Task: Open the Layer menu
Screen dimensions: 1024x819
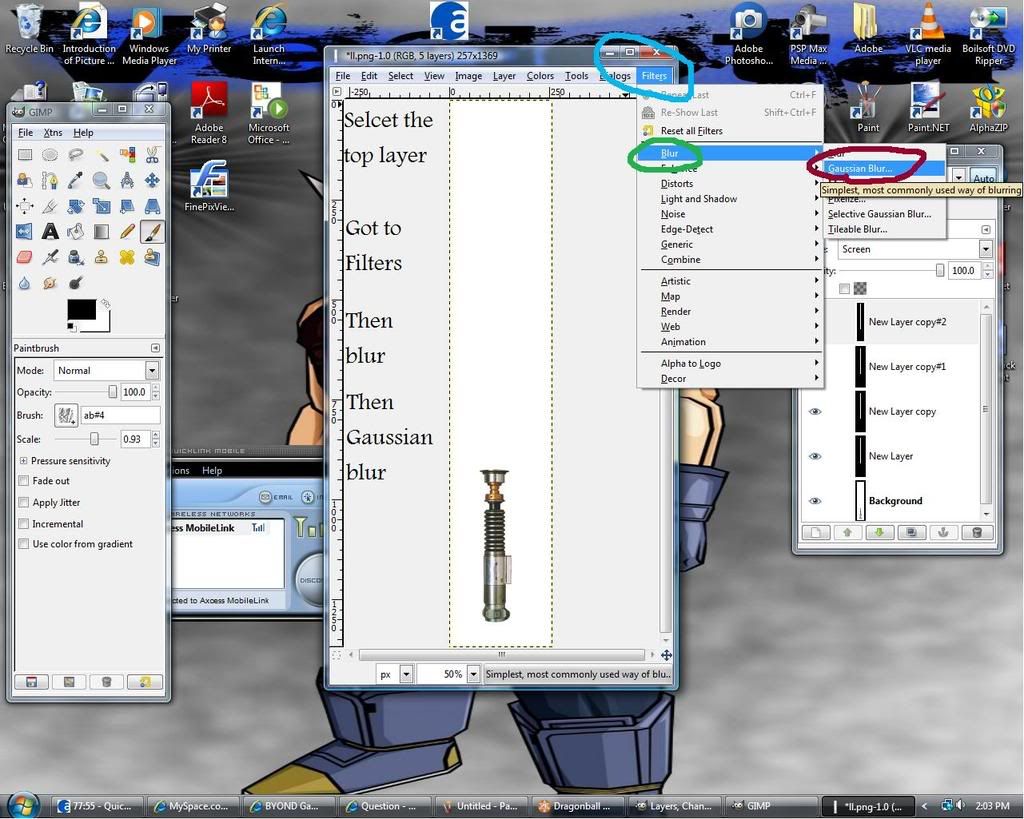Action: [x=504, y=76]
